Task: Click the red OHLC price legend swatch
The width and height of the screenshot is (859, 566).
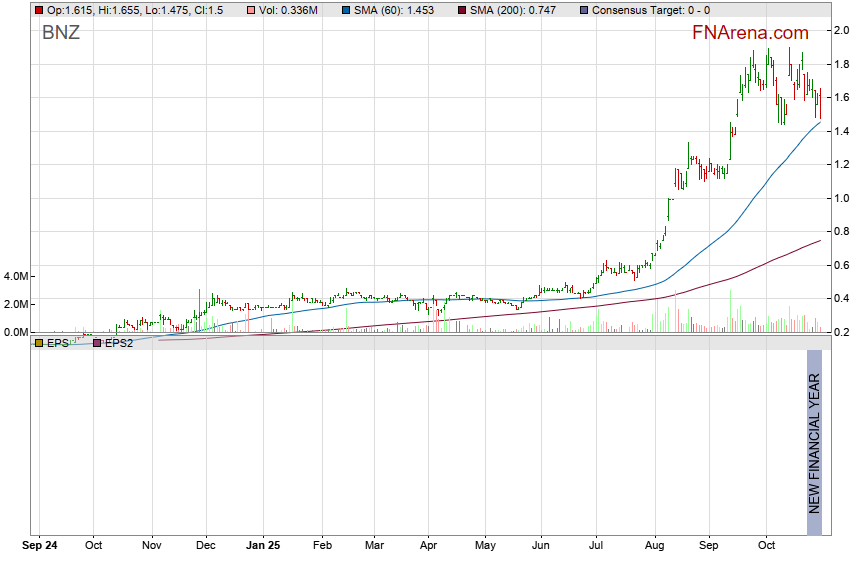Action: (x=38, y=10)
